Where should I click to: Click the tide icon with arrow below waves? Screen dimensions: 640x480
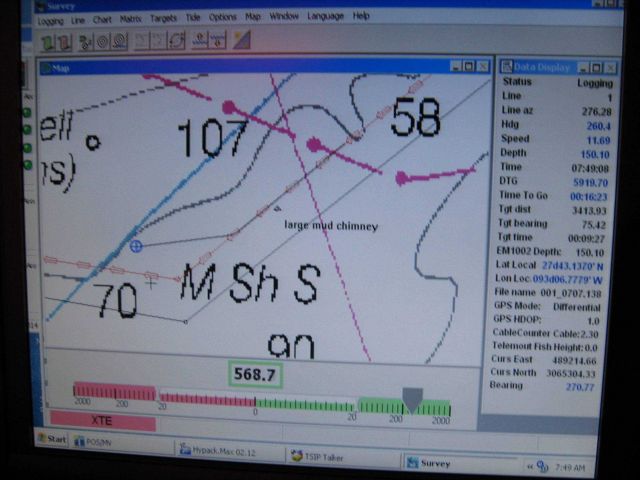coord(218,41)
